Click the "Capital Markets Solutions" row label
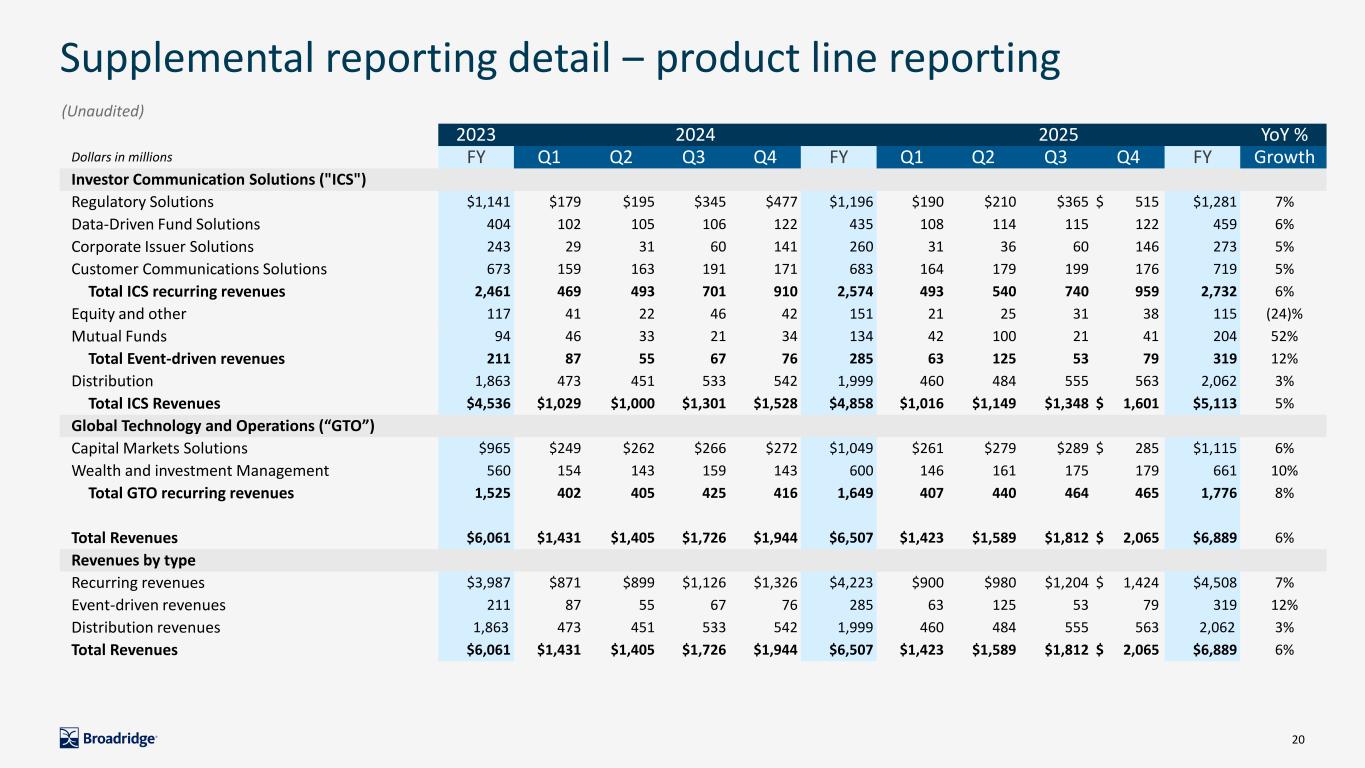Image resolution: width=1365 pixels, height=768 pixels. [159, 448]
